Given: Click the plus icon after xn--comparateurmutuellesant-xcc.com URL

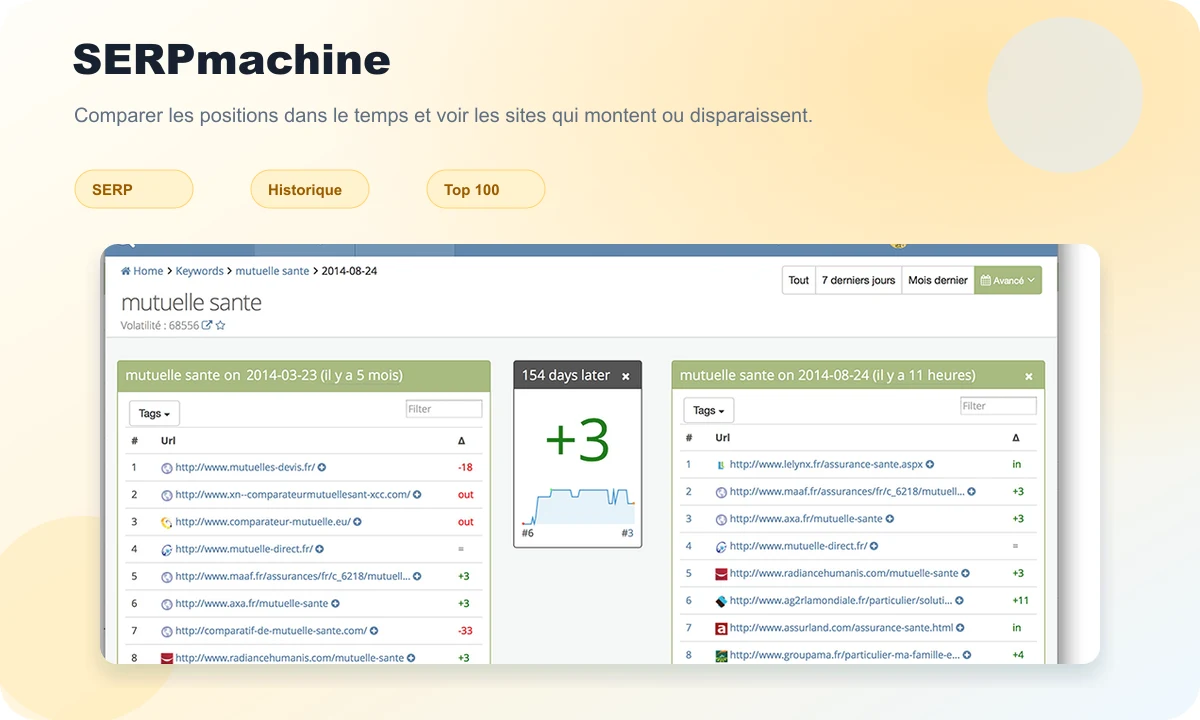Looking at the screenshot, I should (417, 494).
